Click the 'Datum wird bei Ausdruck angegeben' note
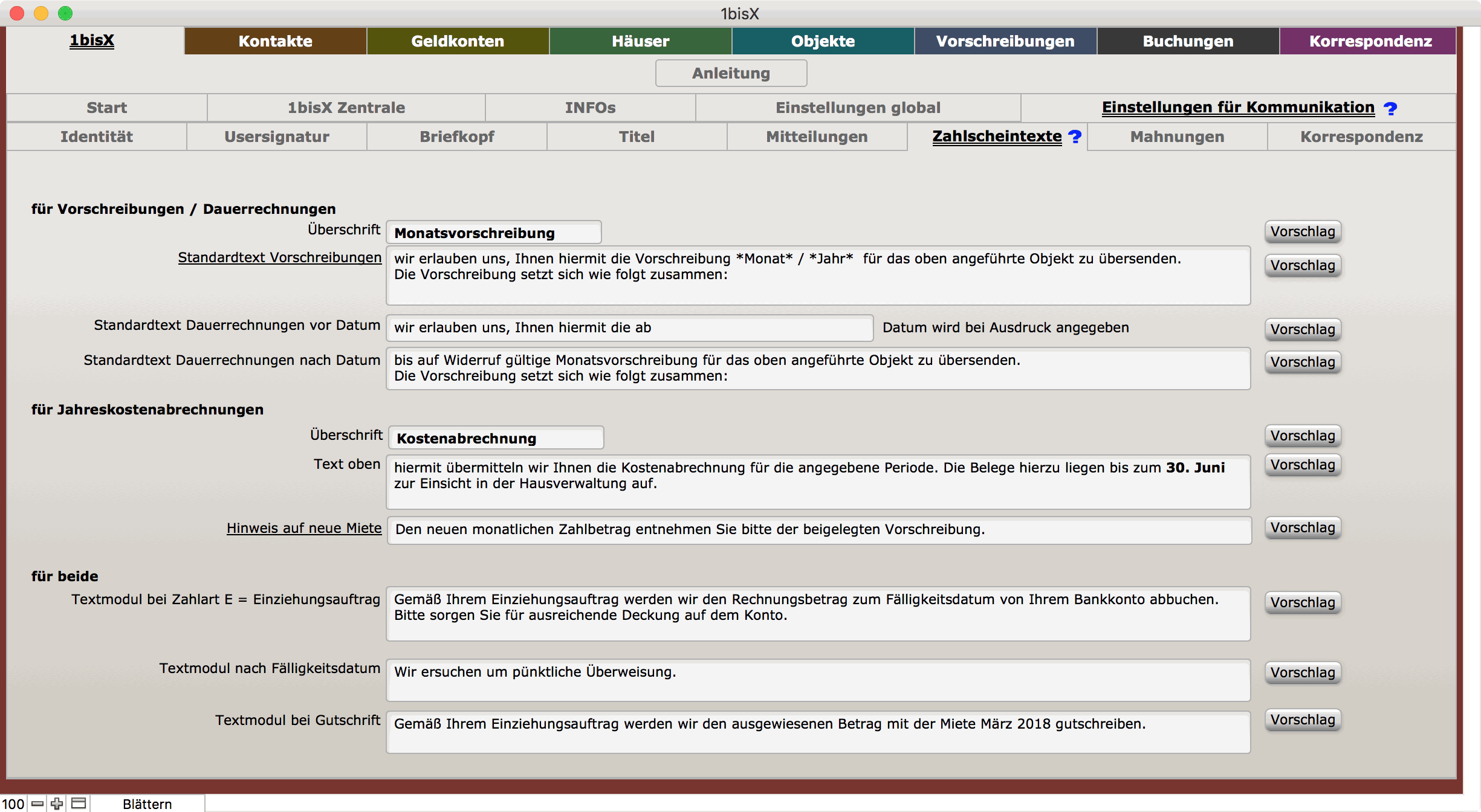1481x812 pixels. [x=1006, y=327]
